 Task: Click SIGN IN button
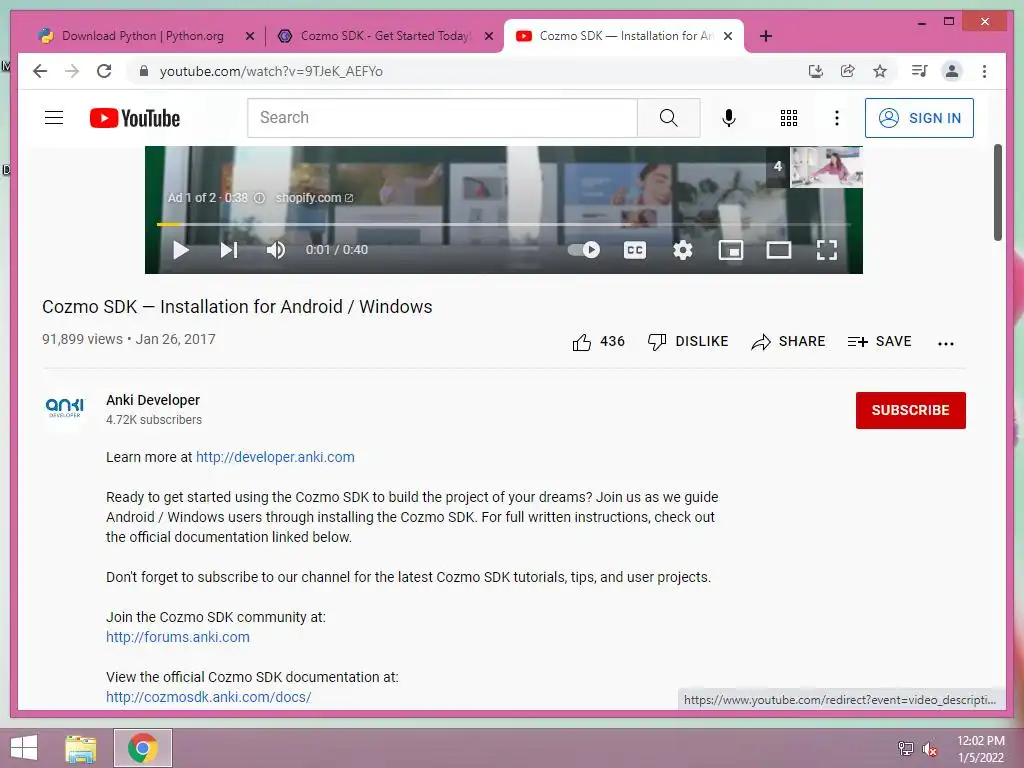click(x=919, y=118)
